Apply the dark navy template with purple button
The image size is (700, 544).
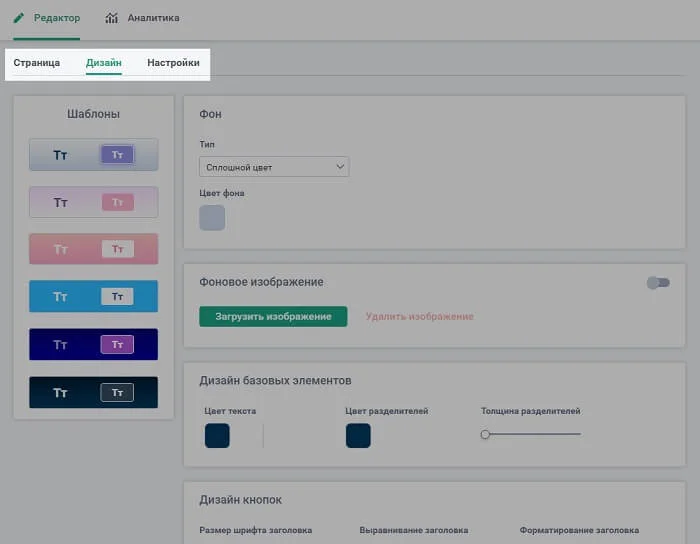point(93,345)
